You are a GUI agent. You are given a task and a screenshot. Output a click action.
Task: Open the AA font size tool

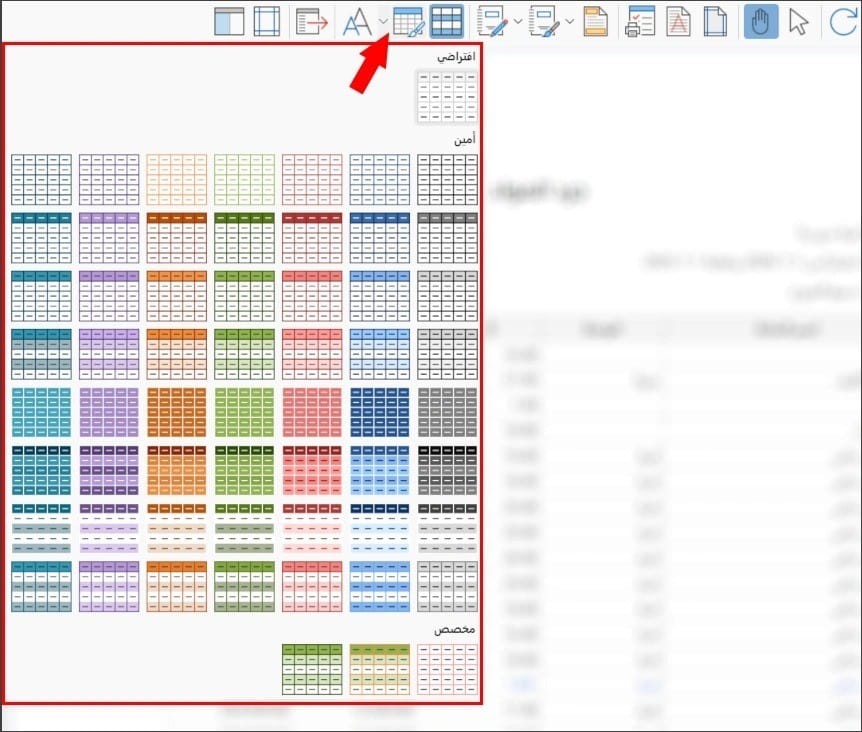[x=357, y=23]
